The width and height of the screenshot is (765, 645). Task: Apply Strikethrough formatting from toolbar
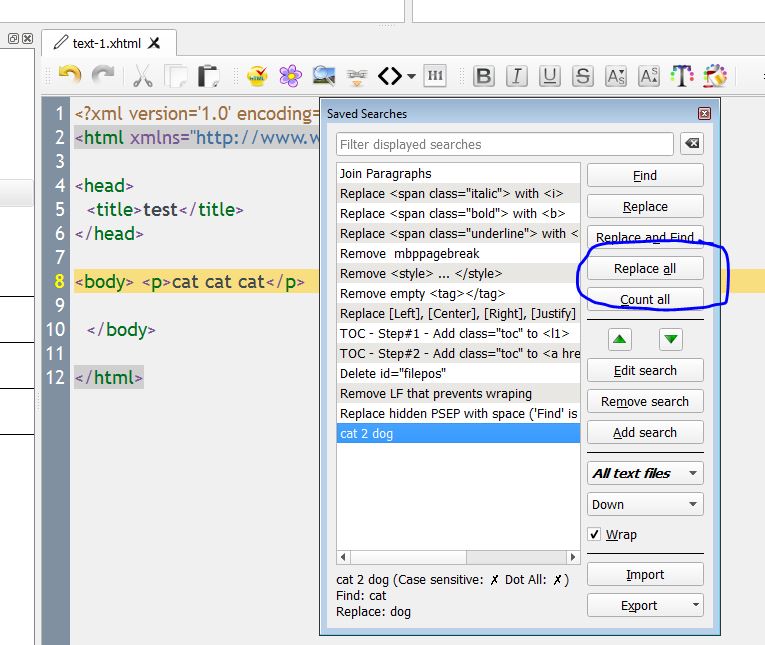tap(583, 76)
